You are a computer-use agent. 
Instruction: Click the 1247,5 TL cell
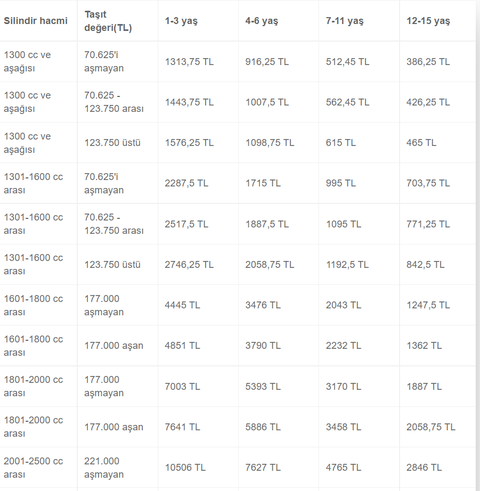(x=428, y=305)
